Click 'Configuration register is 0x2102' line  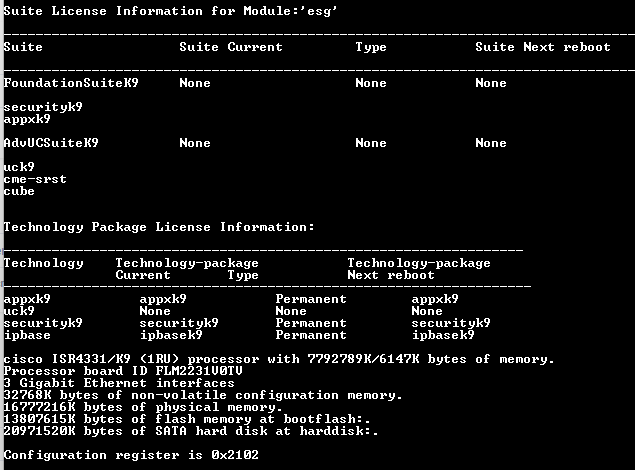[x=131, y=455]
